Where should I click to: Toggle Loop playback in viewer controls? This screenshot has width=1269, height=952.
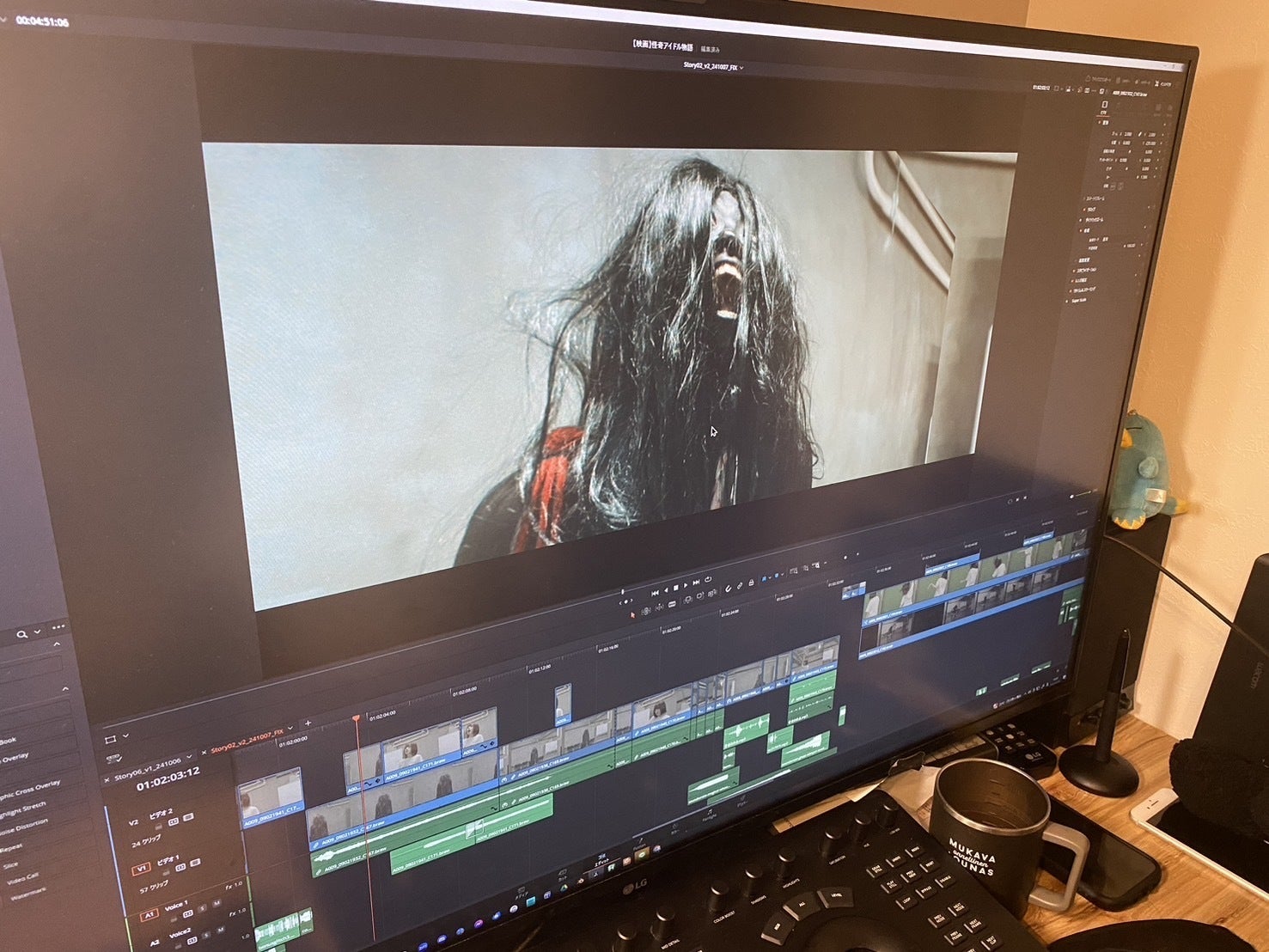tap(708, 580)
